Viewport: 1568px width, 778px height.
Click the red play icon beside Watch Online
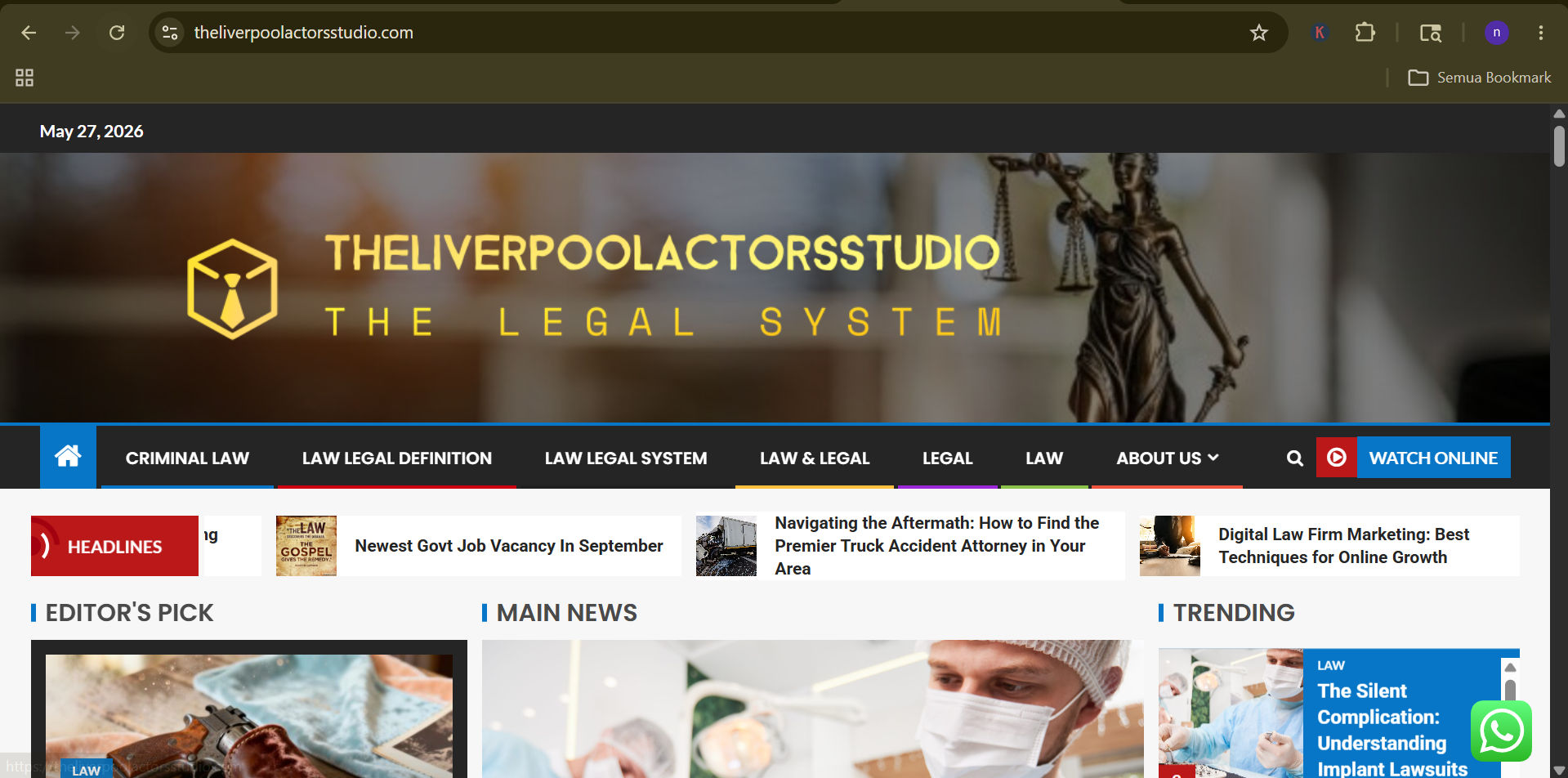click(x=1337, y=458)
